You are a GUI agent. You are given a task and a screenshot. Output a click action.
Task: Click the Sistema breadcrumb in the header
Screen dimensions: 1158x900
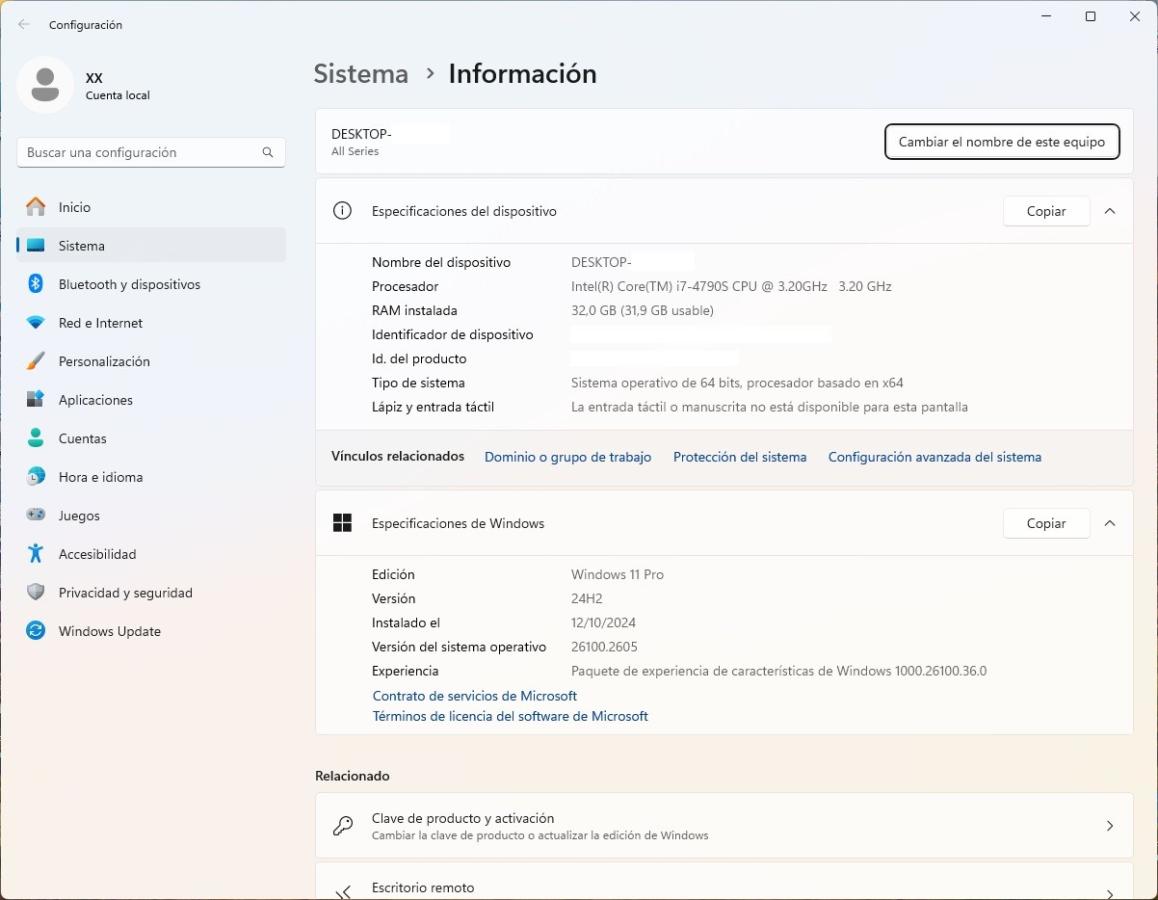pos(361,74)
